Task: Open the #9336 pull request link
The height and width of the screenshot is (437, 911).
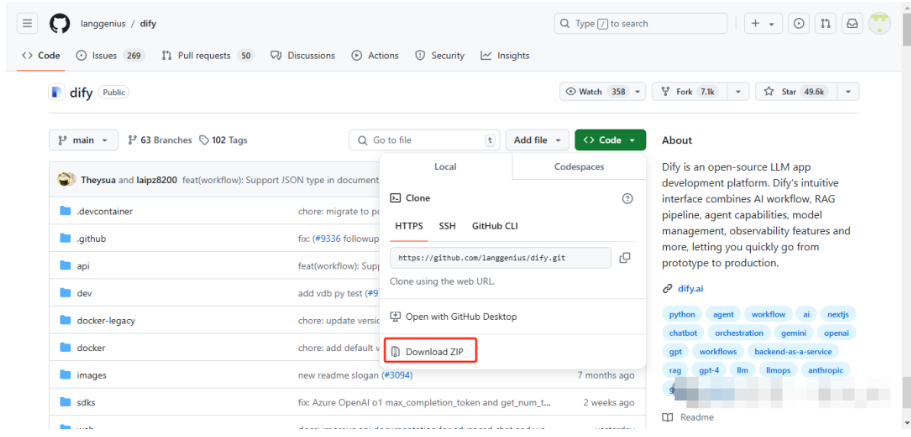Action: (327, 239)
